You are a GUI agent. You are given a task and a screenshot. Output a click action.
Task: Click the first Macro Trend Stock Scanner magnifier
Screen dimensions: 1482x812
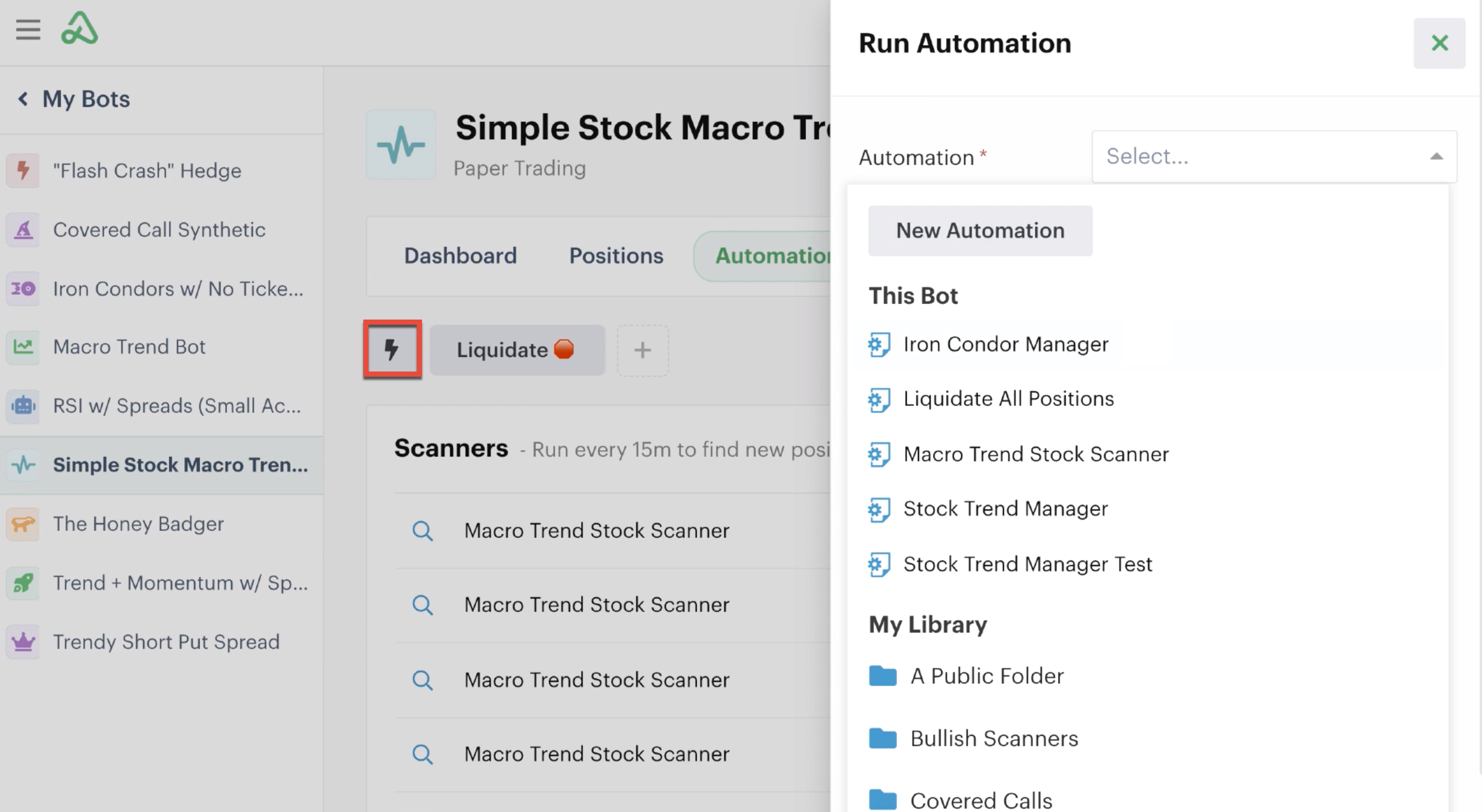tap(423, 531)
